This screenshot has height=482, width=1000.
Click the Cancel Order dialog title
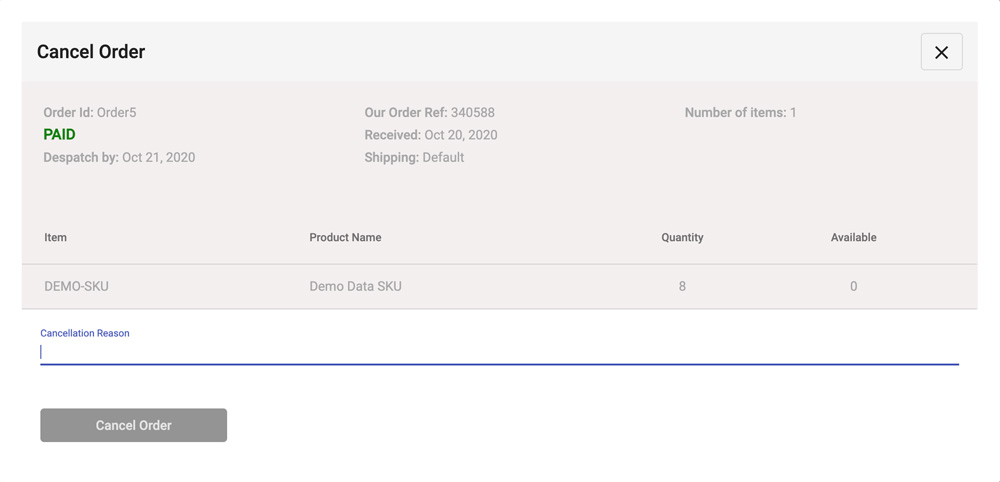[x=91, y=52]
